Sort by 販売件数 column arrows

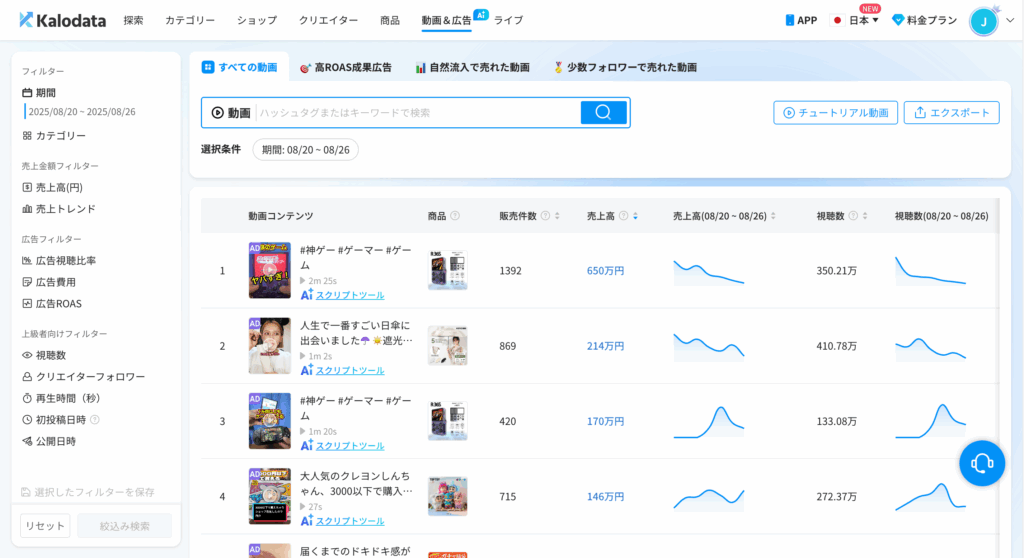pos(557,216)
